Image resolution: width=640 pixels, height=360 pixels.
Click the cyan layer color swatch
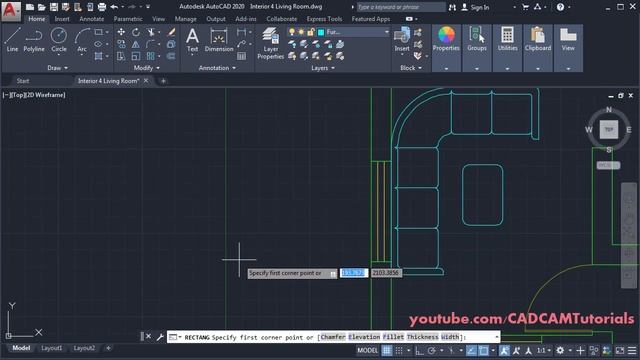[x=321, y=32]
